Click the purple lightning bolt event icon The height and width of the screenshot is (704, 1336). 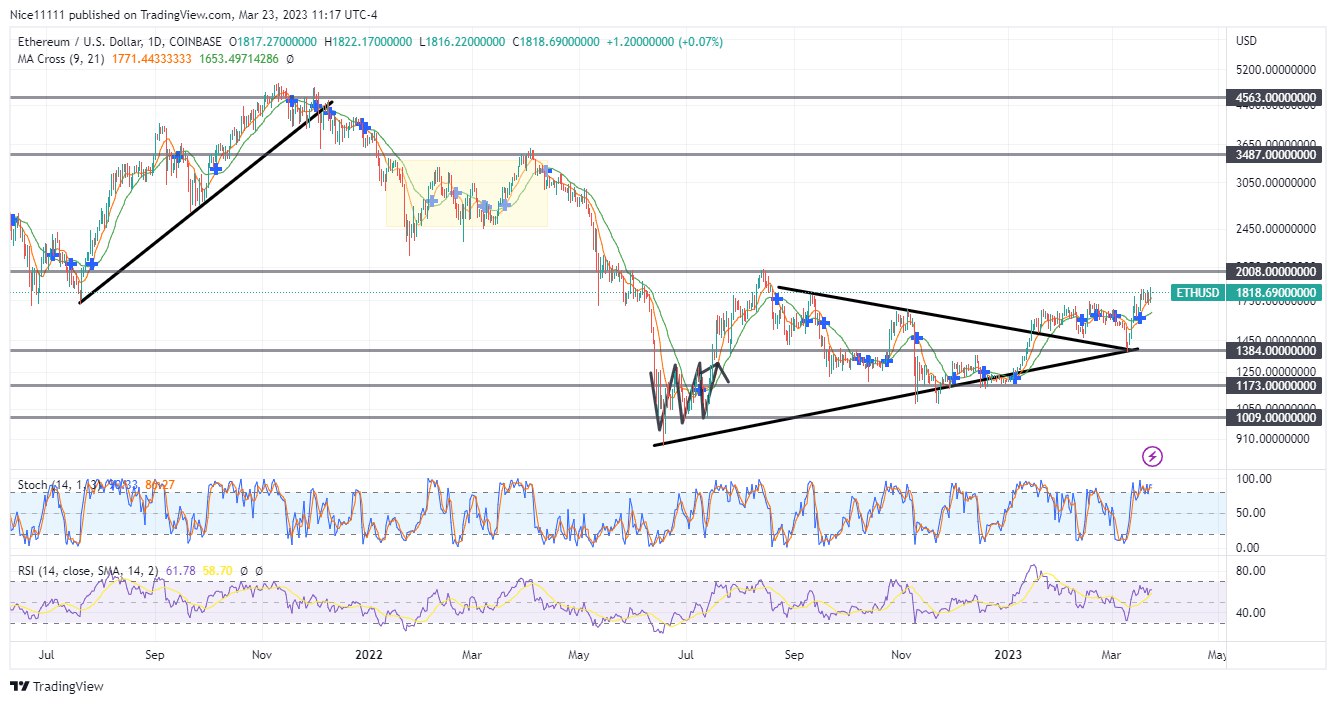(x=1152, y=457)
